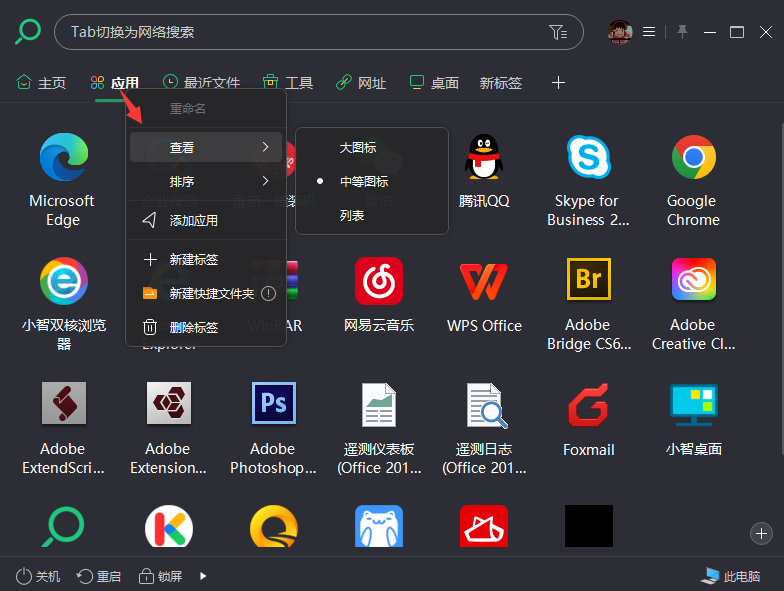Open the search filter dropdown icon
The width and height of the screenshot is (784, 591).
coord(558,32)
